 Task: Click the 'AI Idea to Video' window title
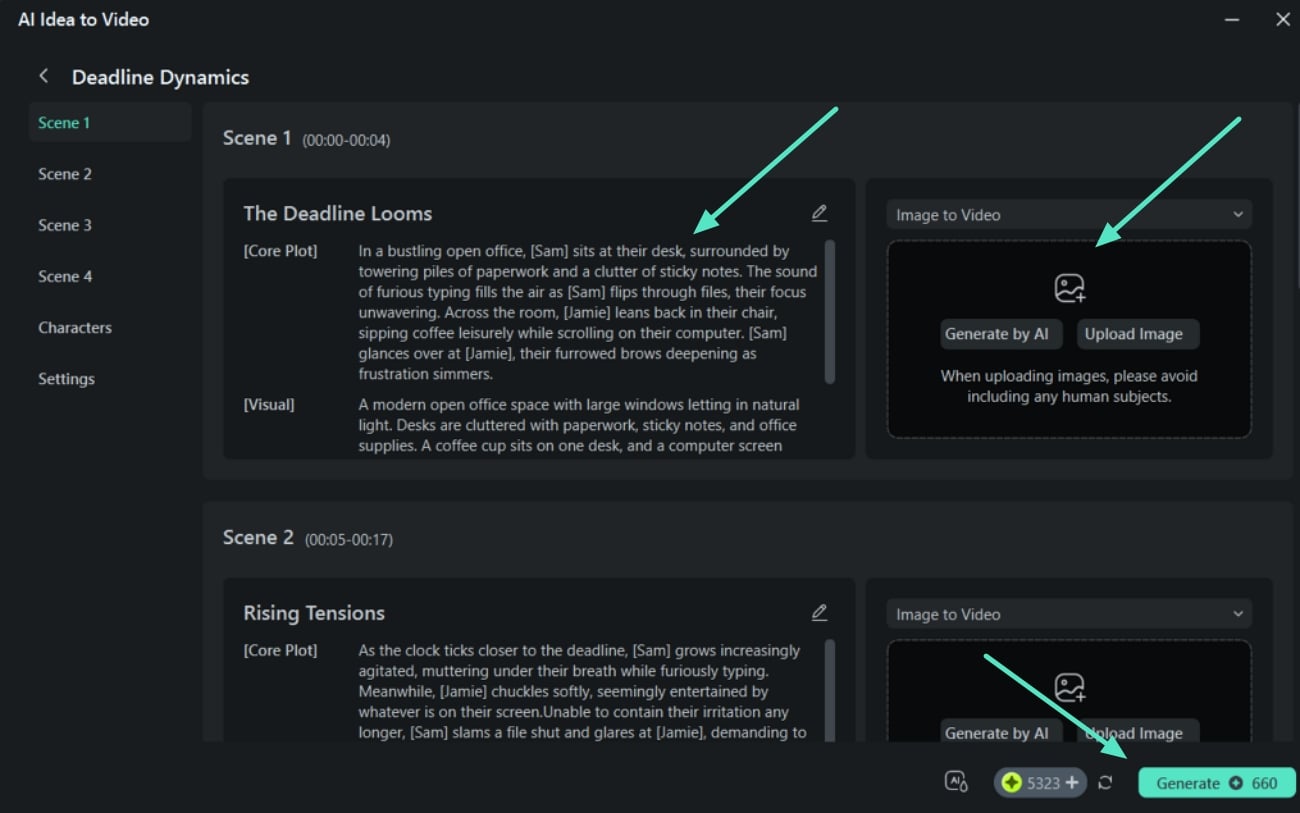tap(83, 19)
